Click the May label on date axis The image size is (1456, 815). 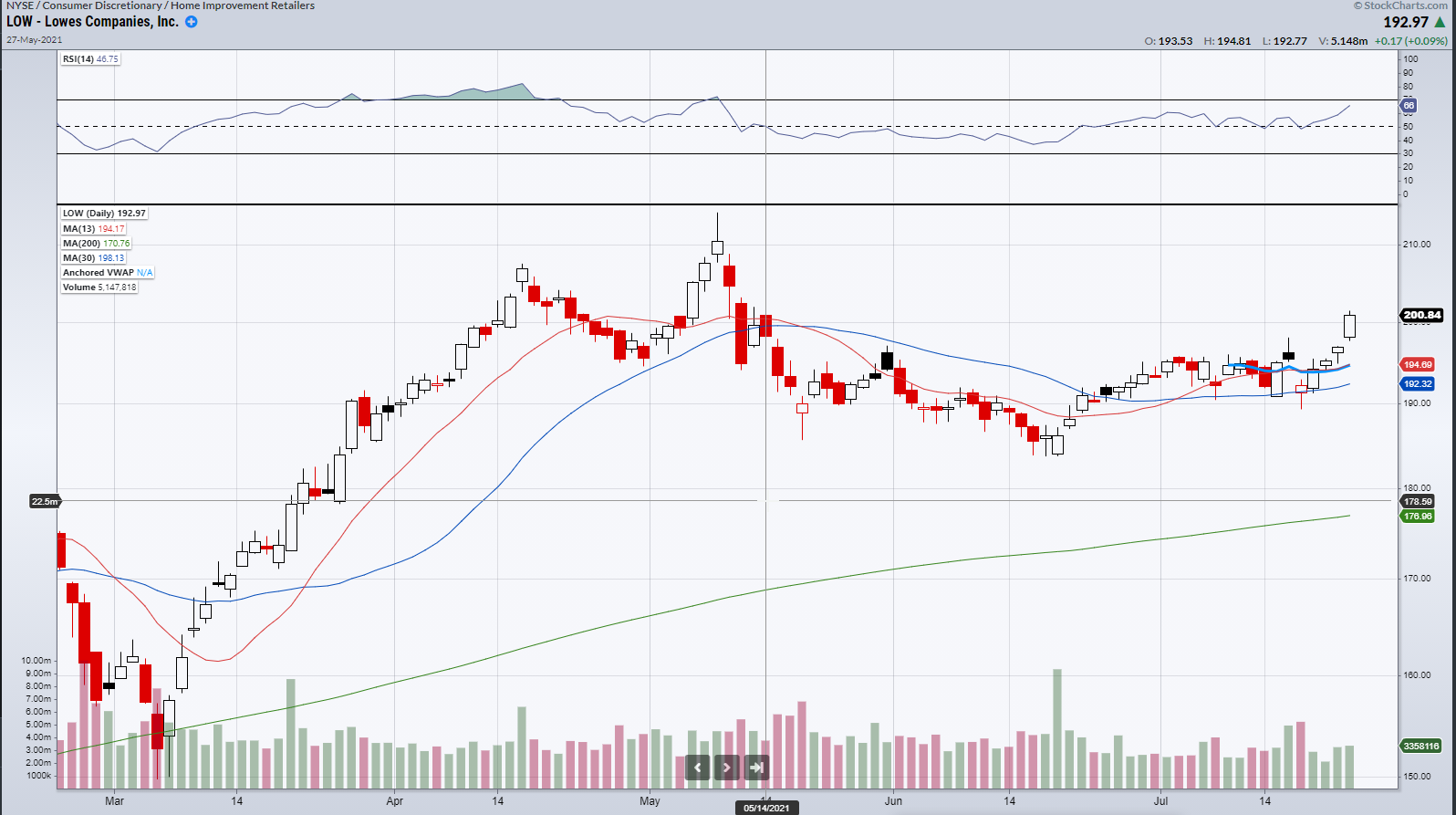point(650,801)
